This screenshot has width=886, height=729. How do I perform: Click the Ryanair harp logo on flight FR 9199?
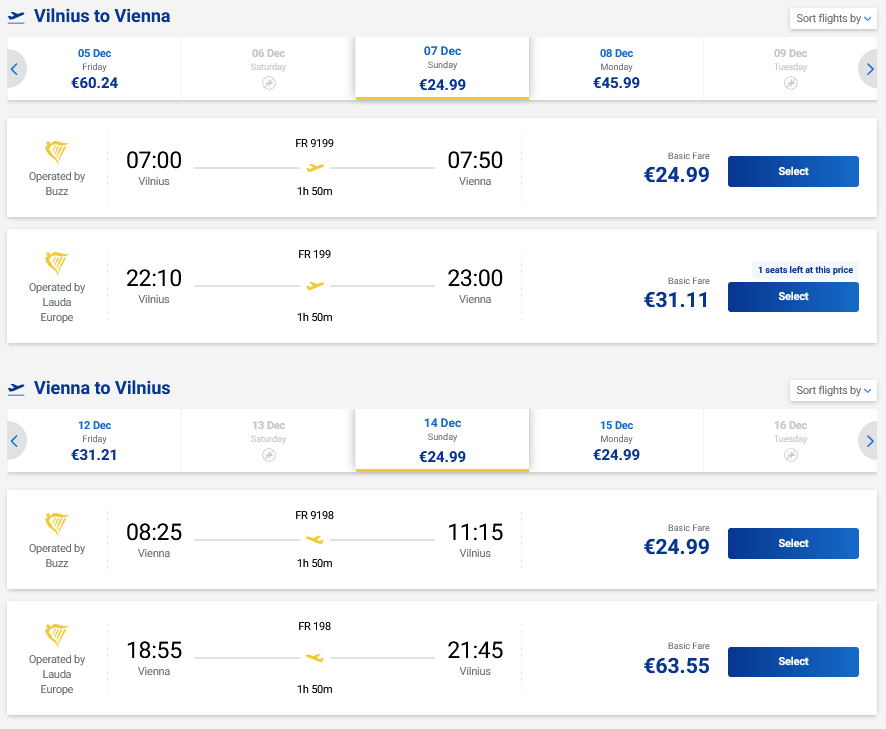57,152
